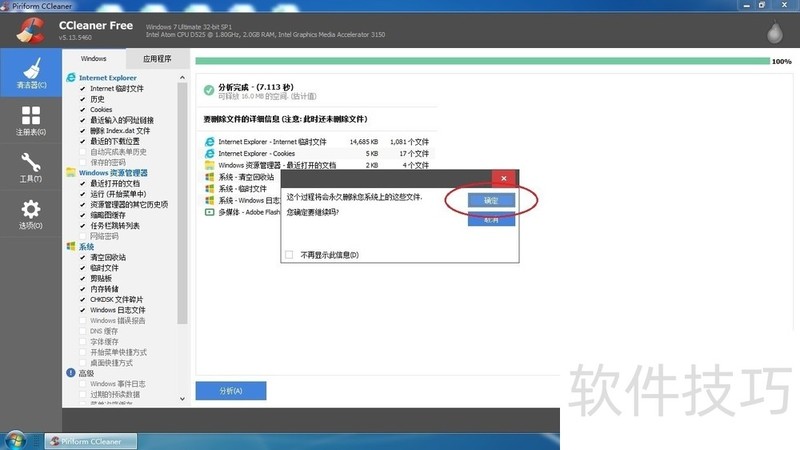This screenshot has height=450, width=800.
Task: Click '14,685 KB' size value
Action: click(x=364, y=142)
